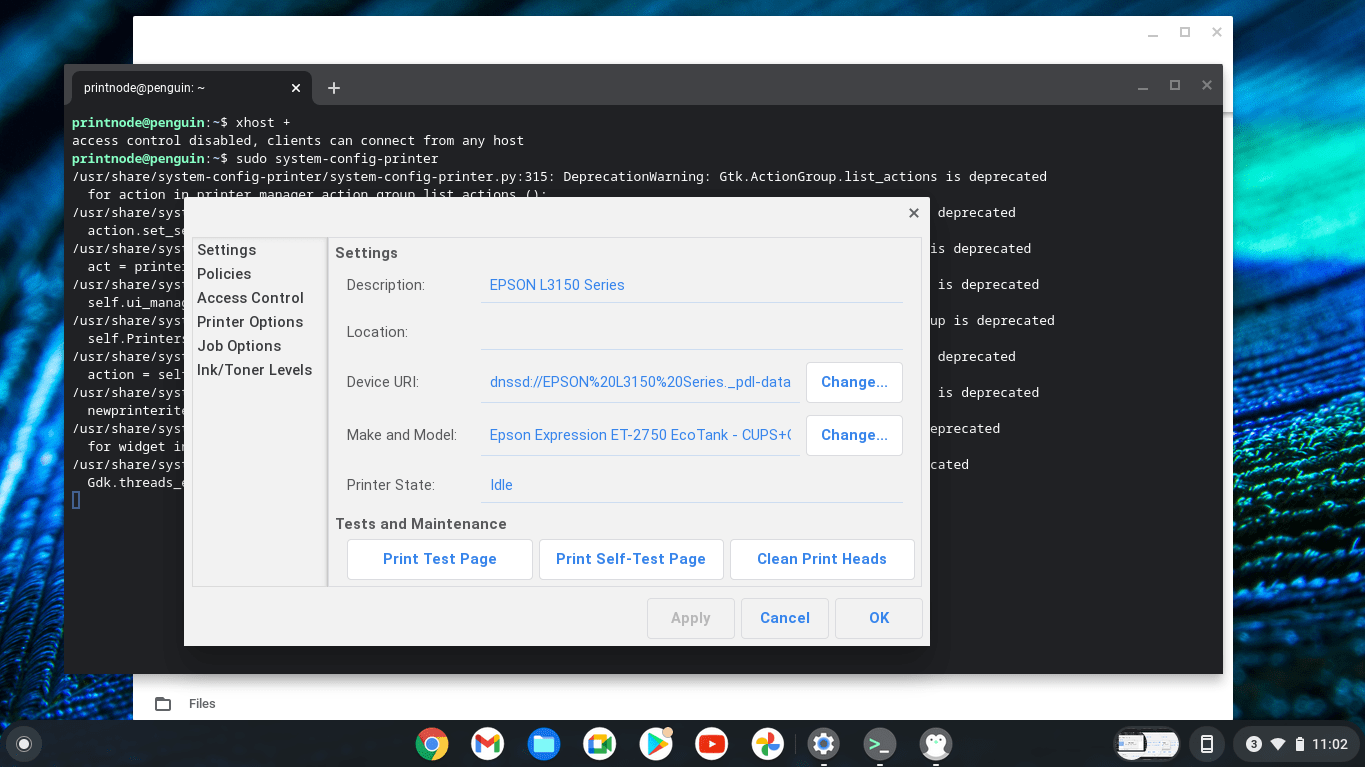Screen dimensions: 1365x767
Task: Click Print Self-Test Page button
Action: pyautogui.click(x=631, y=559)
